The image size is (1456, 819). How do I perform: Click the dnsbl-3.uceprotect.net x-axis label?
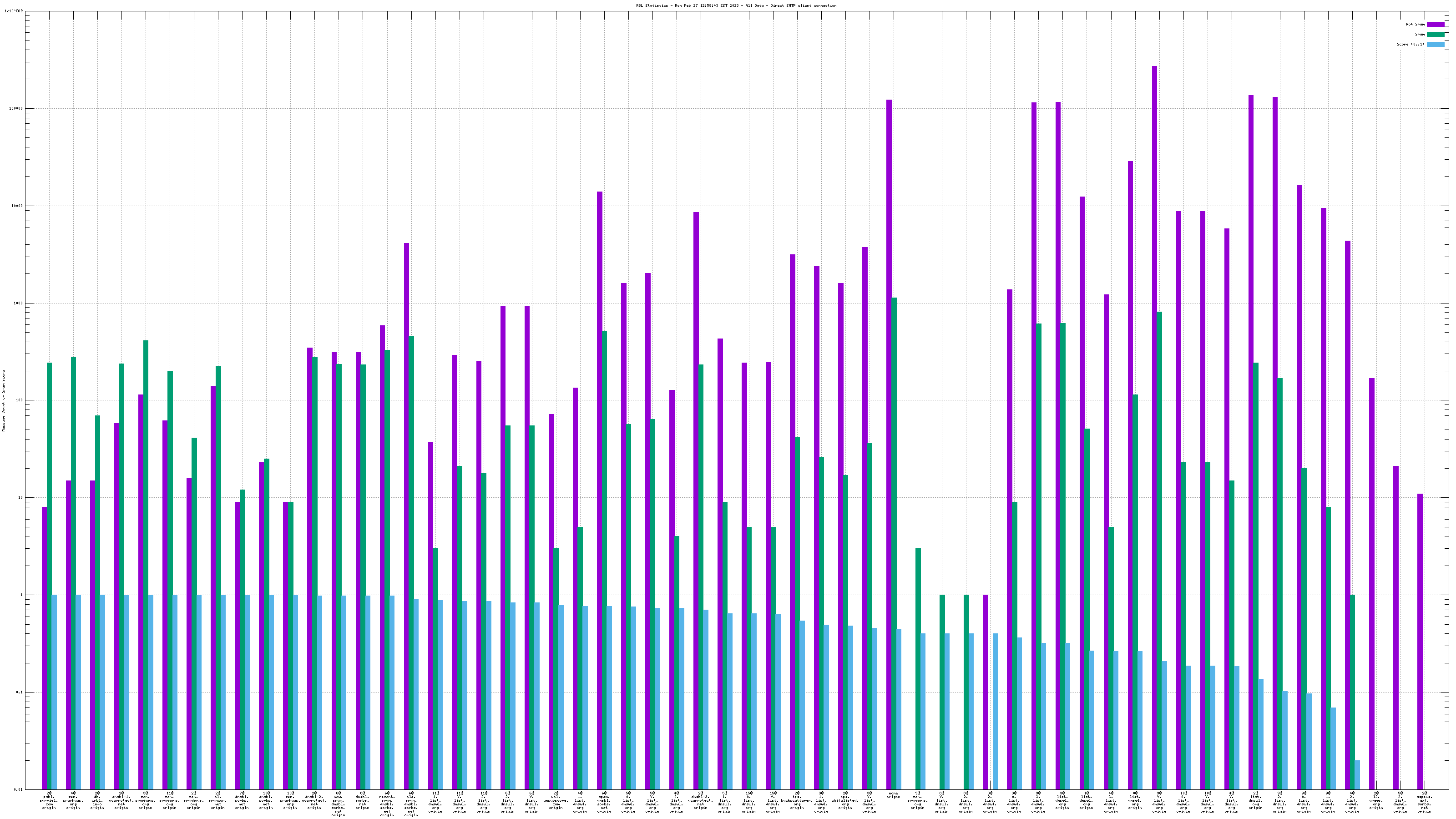tap(700, 800)
